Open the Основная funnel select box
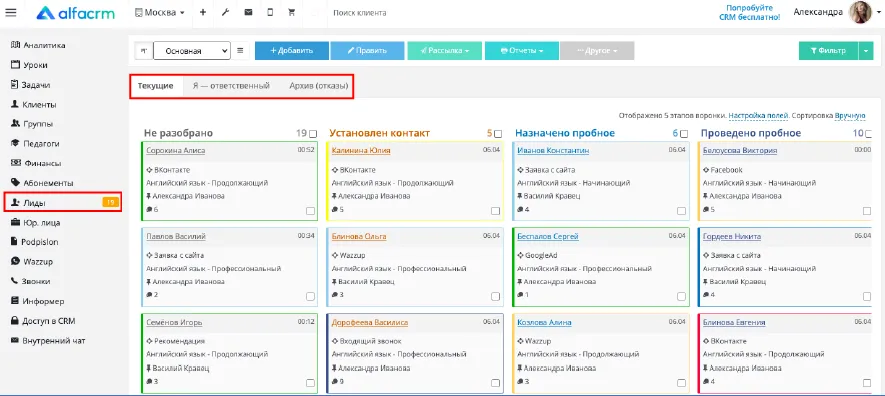885x396 pixels. tap(192, 51)
